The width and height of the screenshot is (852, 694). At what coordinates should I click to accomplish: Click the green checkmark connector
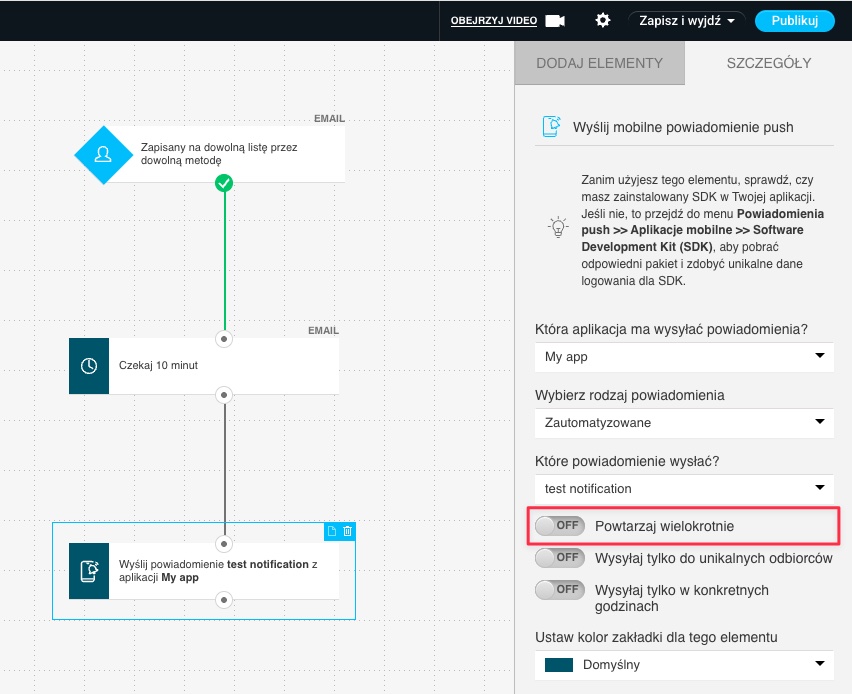[x=224, y=183]
